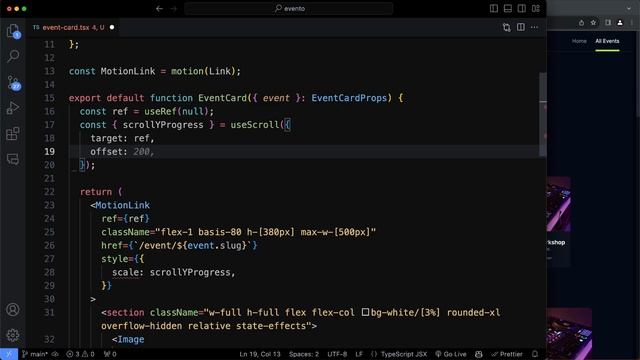Go back using the navigation arrow
640x360 pixels.
coord(159,9)
